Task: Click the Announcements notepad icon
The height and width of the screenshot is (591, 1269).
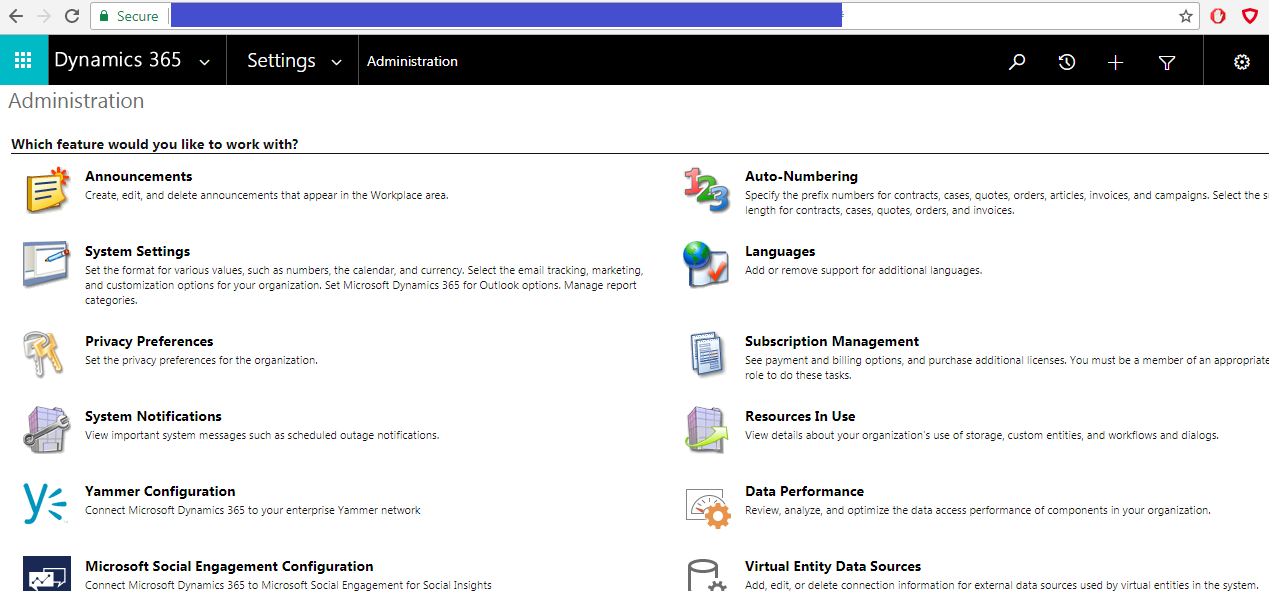Action: [x=47, y=190]
